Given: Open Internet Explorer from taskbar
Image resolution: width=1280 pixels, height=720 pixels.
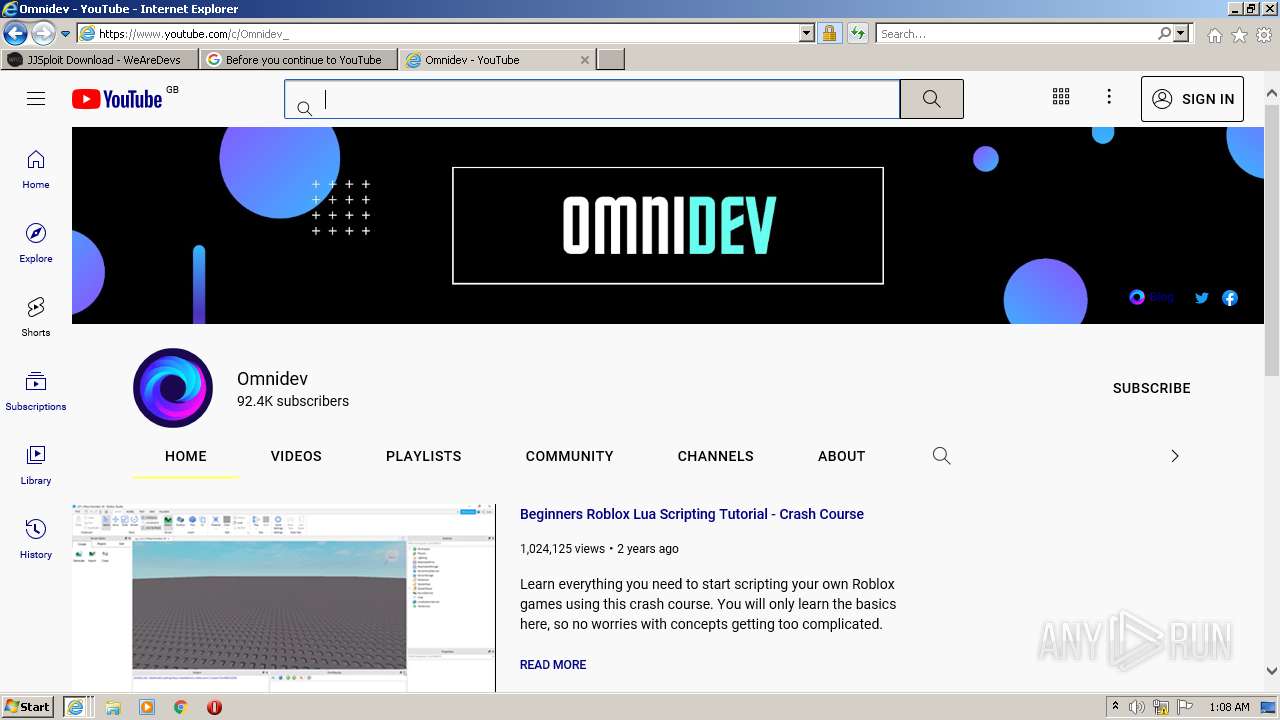Looking at the screenshot, I should click(75, 707).
